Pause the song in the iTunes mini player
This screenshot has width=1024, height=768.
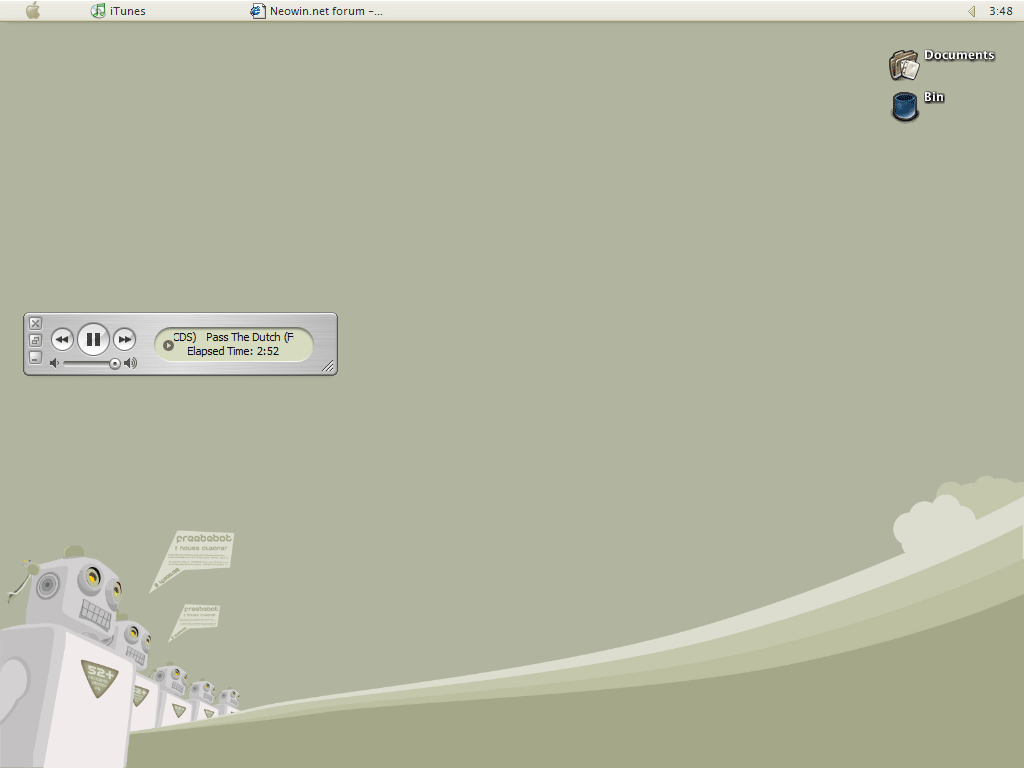point(93,339)
